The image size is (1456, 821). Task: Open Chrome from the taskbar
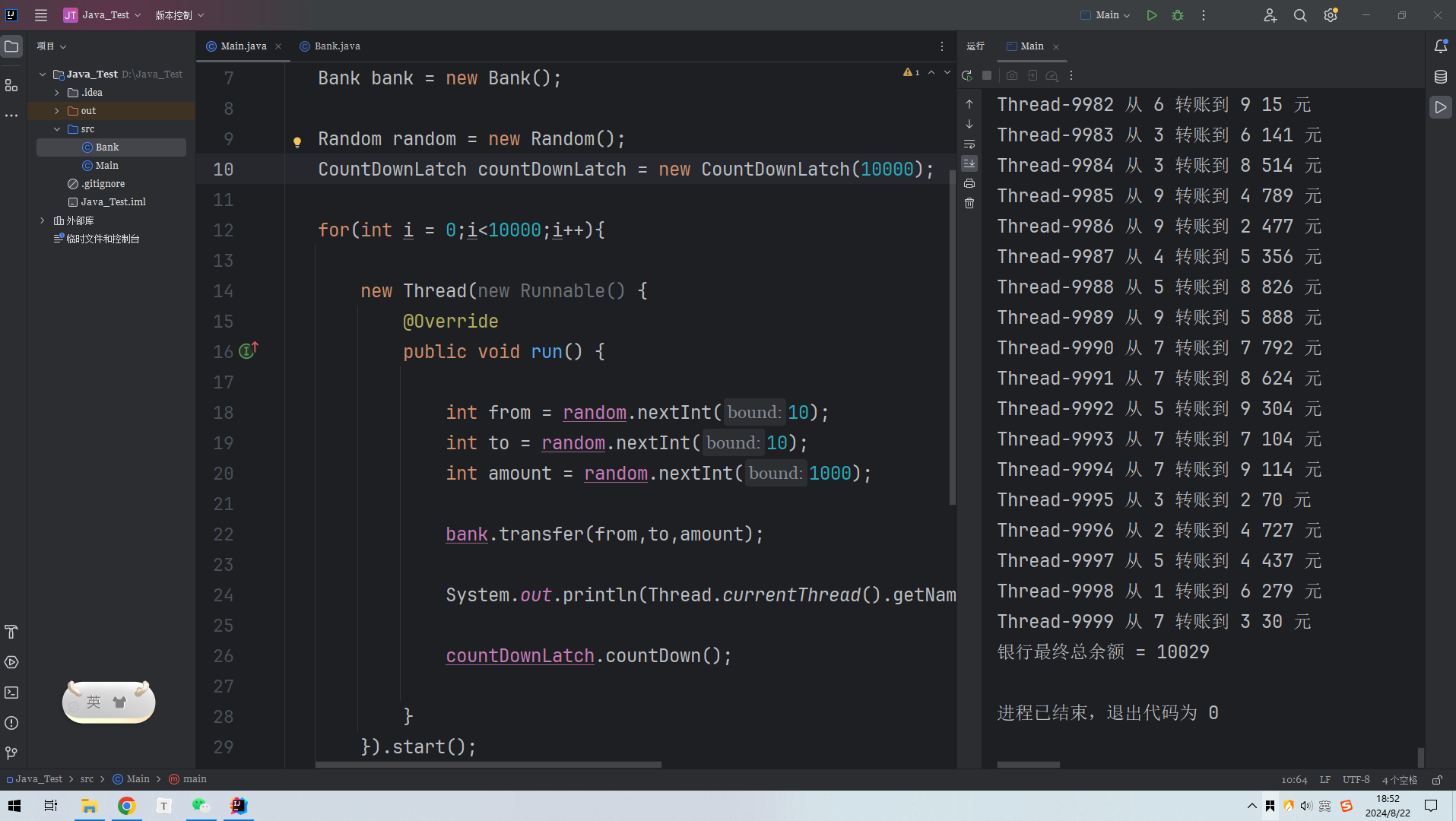click(127, 806)
